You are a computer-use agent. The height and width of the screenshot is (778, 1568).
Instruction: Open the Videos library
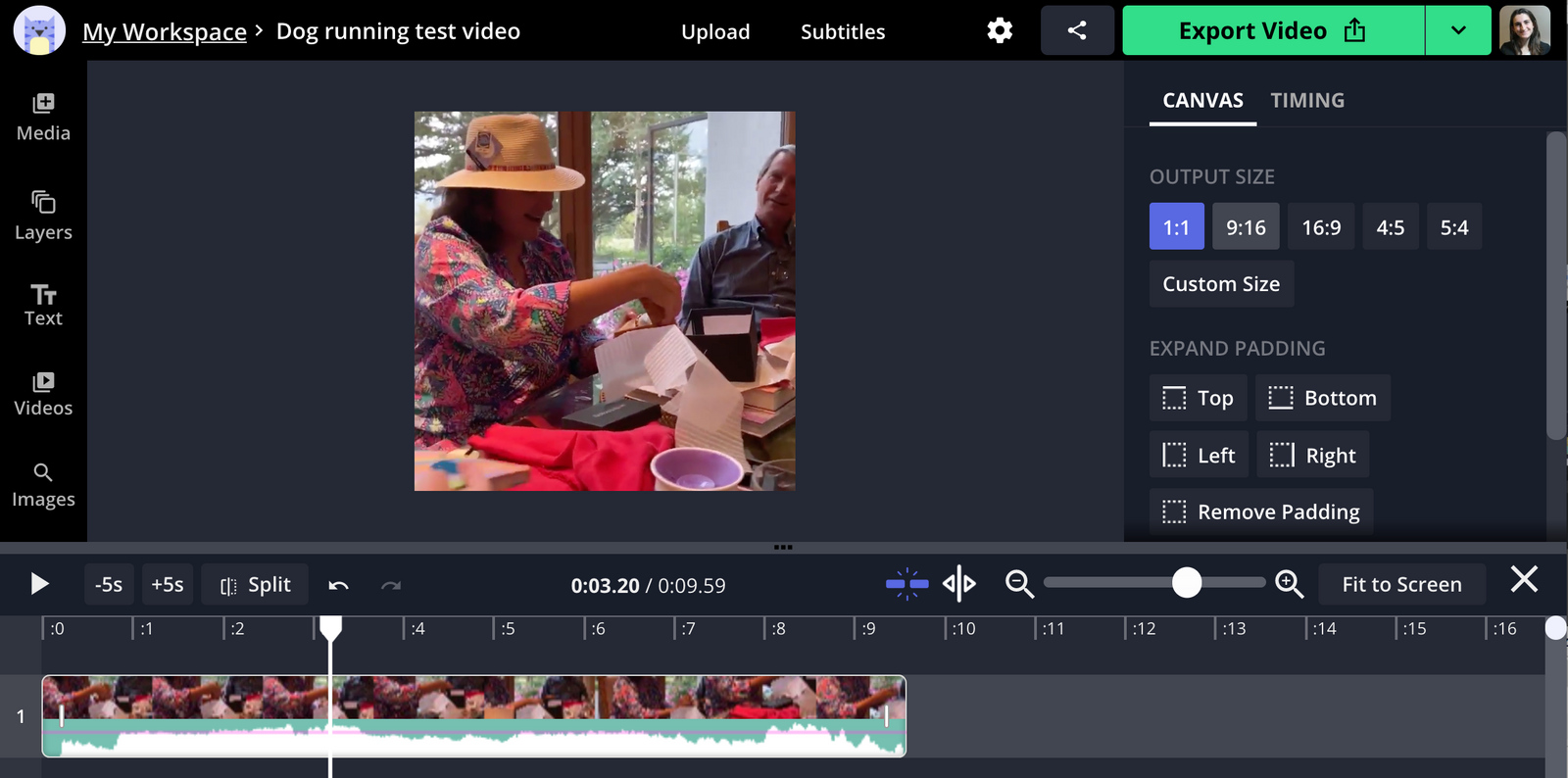[x=43, y=394]
